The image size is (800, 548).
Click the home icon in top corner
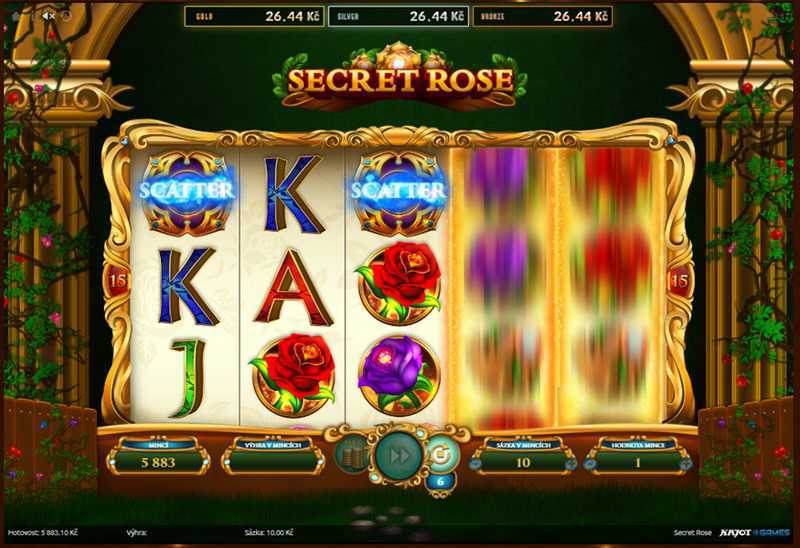tap(16, 16)
